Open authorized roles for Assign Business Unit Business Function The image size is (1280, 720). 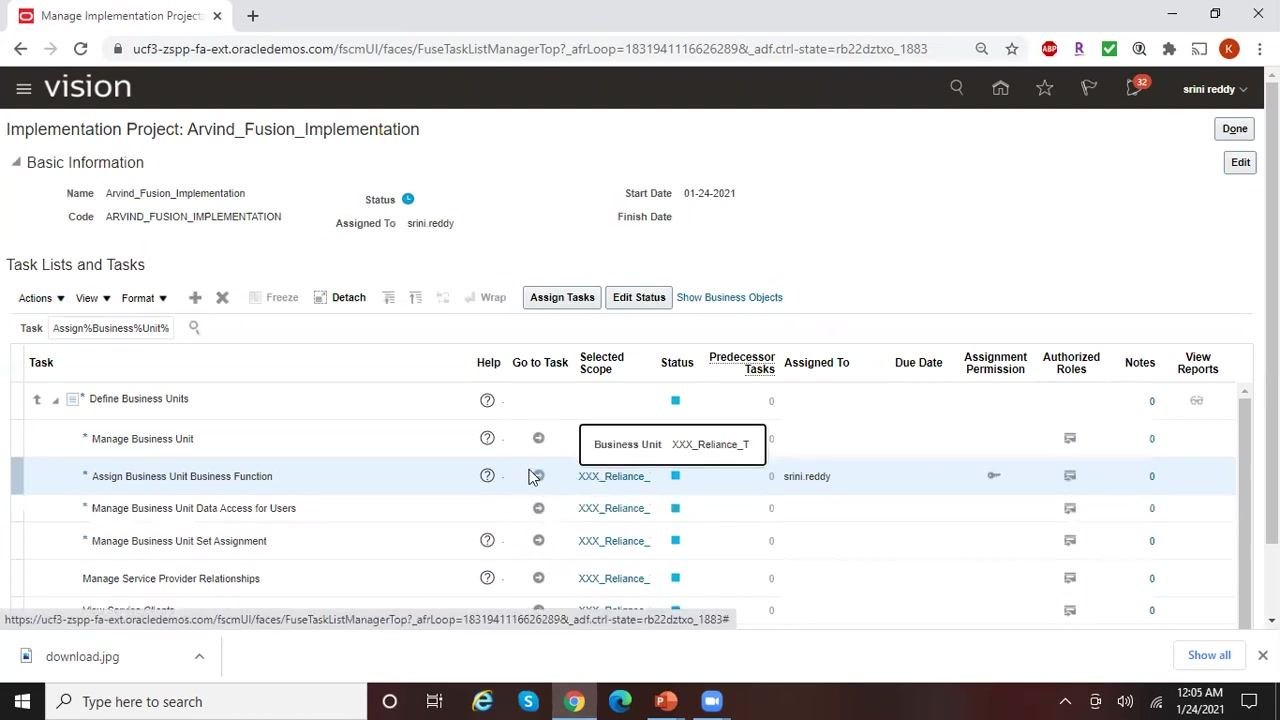click(1070, 476)
